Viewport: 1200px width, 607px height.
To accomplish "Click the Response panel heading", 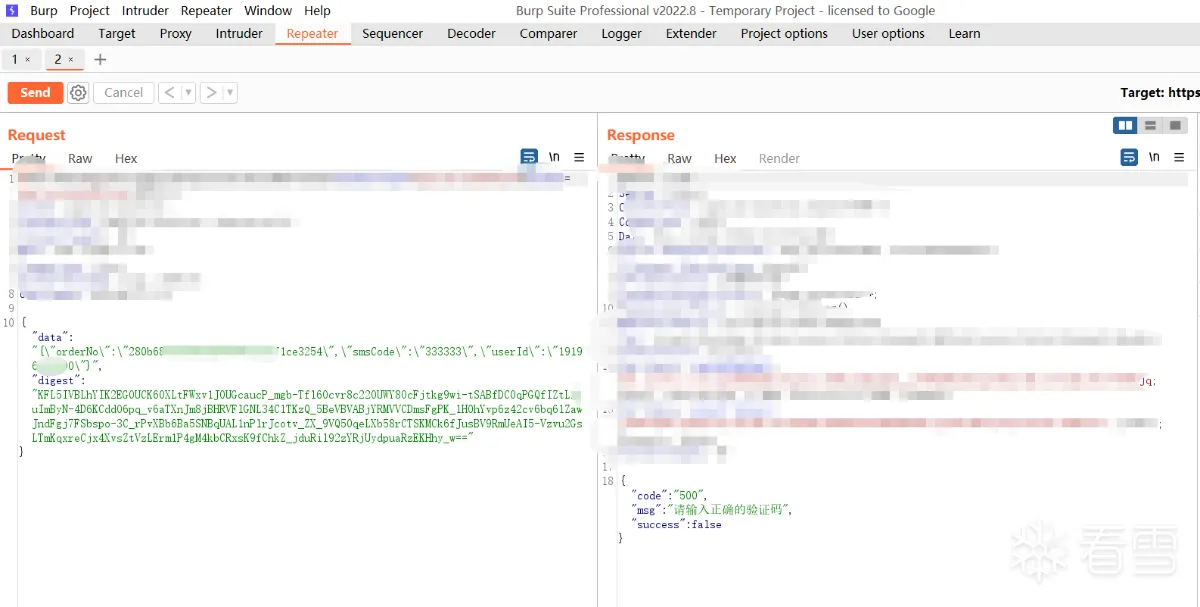I will click(641, 135).
